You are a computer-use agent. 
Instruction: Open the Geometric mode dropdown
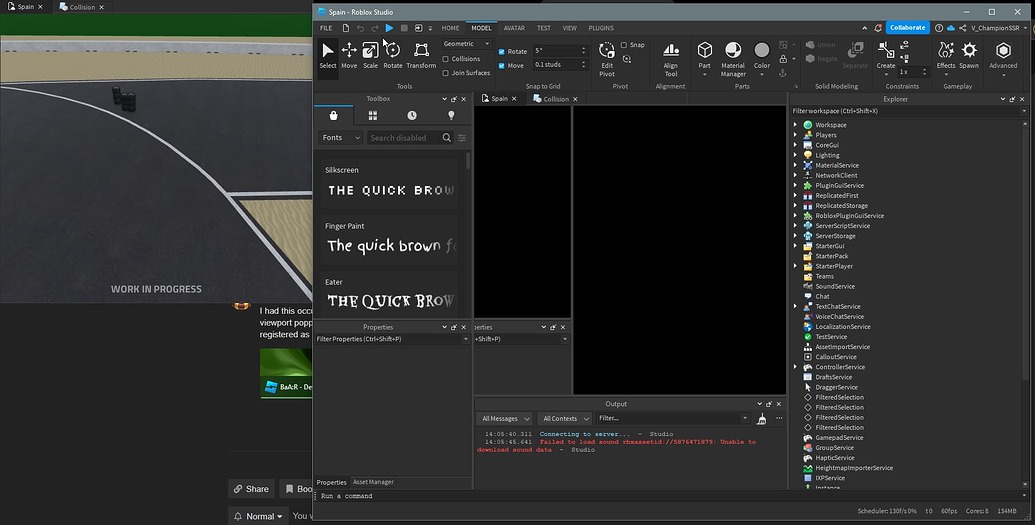(467, 44)
